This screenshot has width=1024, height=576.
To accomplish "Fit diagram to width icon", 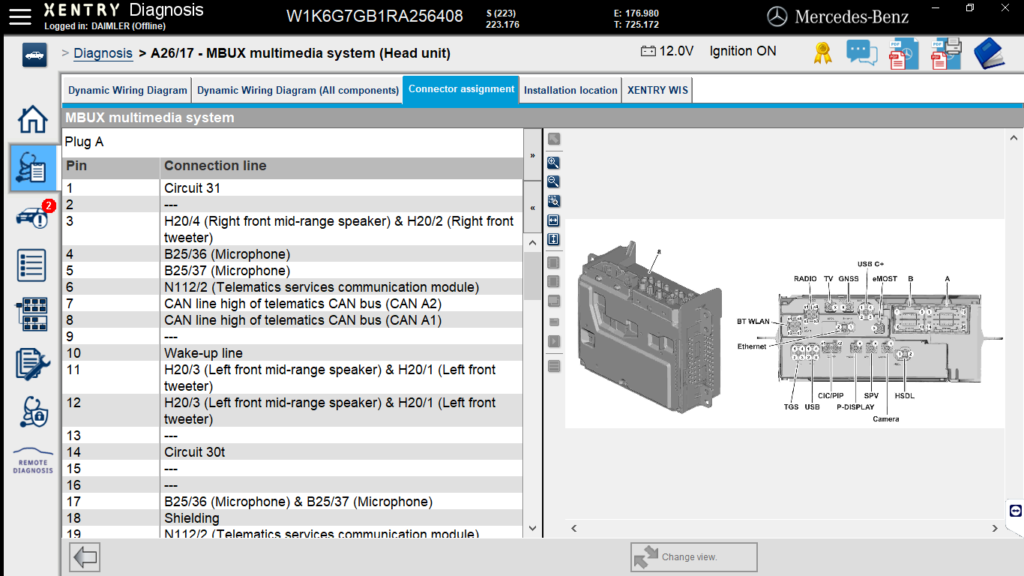I will point(553,220).
